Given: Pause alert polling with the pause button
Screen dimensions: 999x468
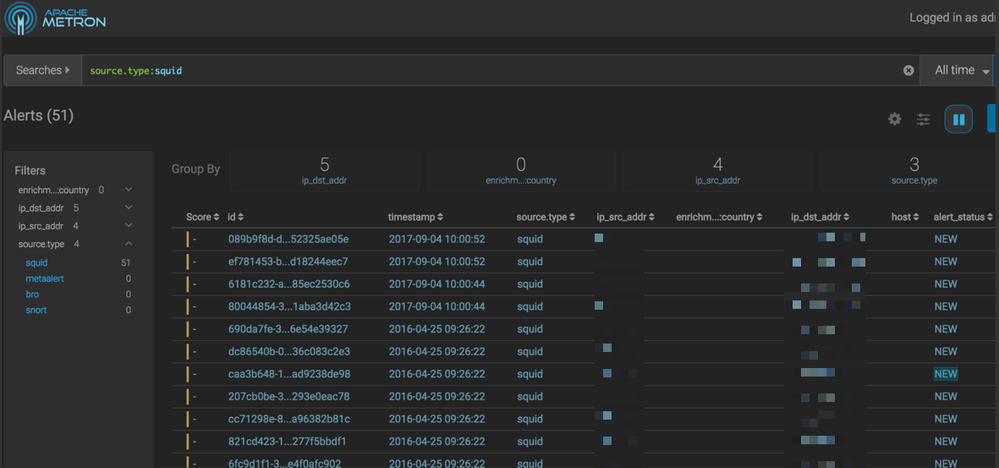Looking at the screenshot, I should click(958, 119).
